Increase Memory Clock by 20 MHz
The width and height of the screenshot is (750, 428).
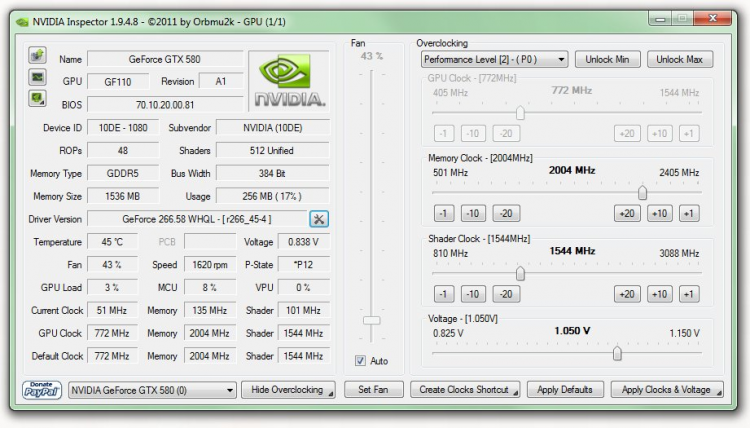(627, 213)
